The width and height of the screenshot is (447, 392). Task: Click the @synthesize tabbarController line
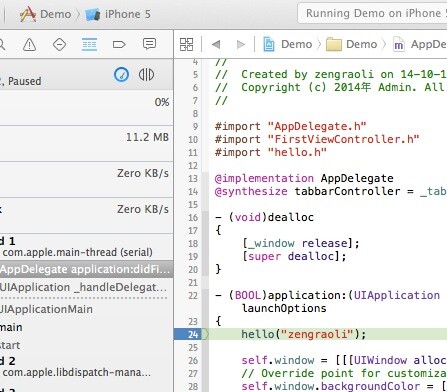coord(331,191)
